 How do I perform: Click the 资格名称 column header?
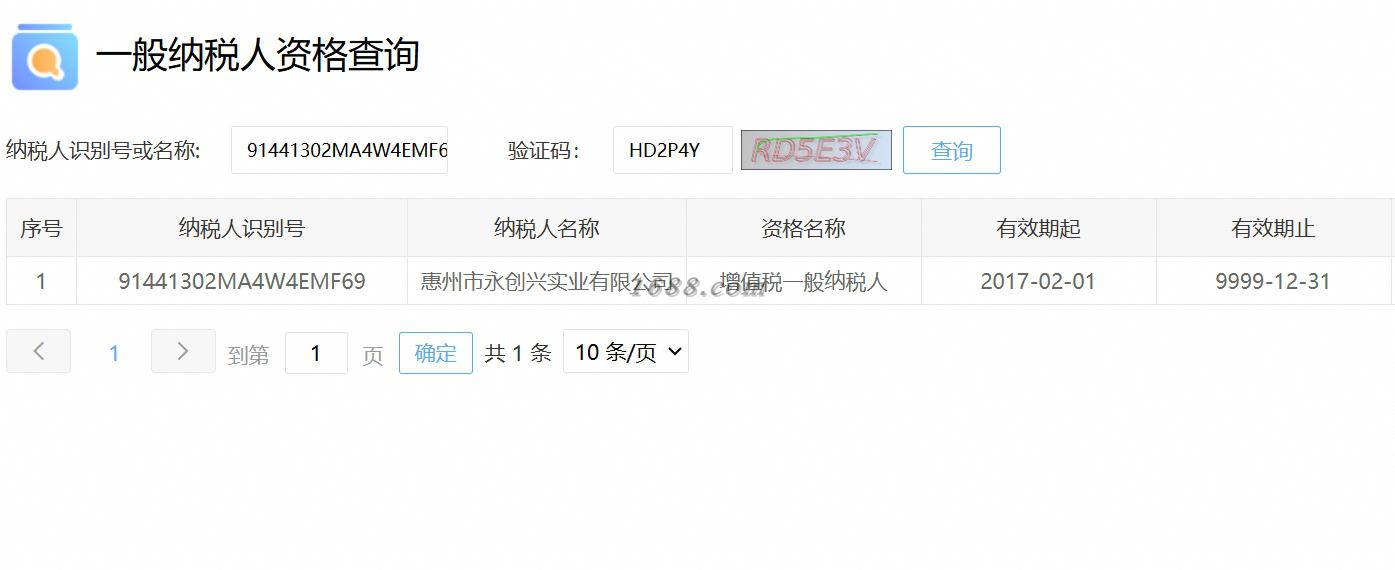(x=804, y=228)
